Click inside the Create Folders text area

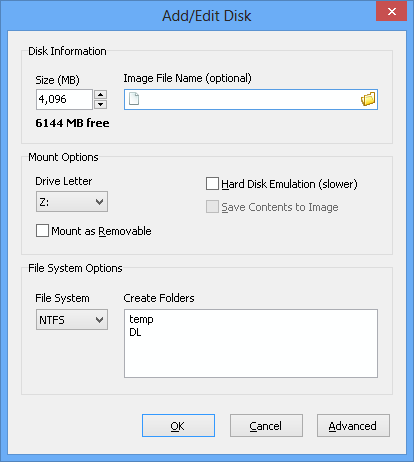coord(251,344)
